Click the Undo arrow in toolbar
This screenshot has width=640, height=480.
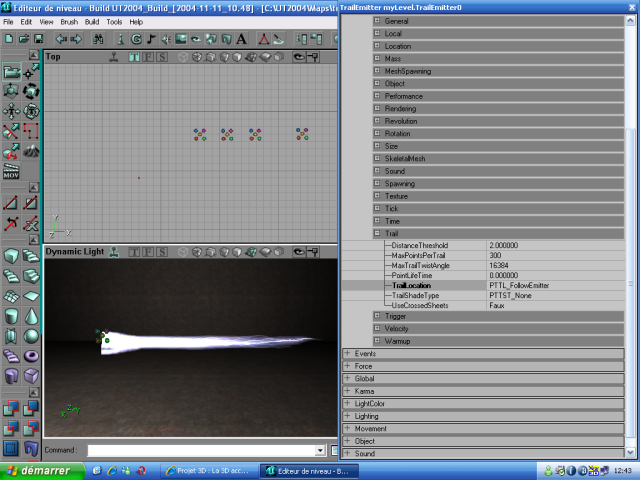click(60, 39)
